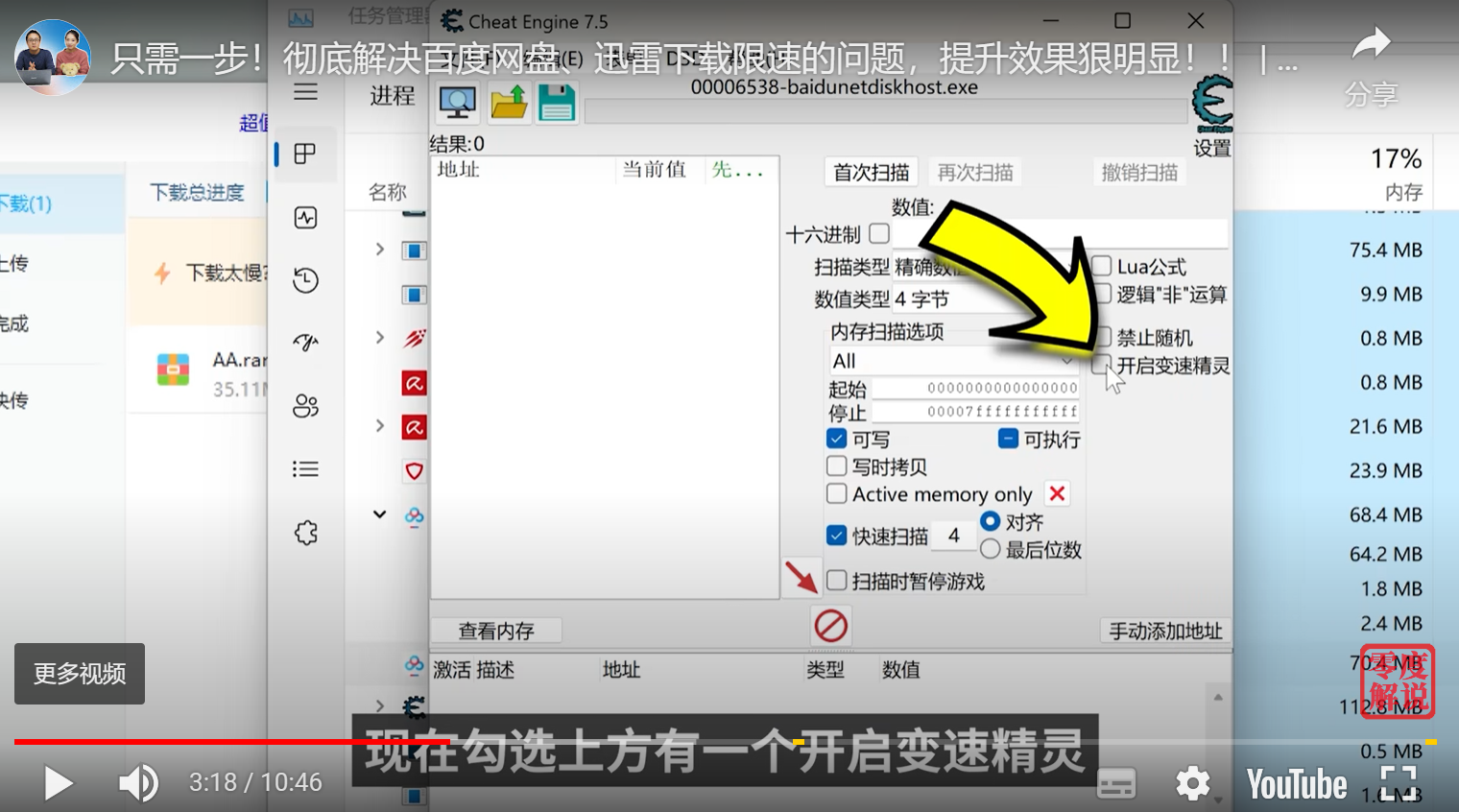Click the red arrow add-to-list icon
Screen dimensions: 1459x812
click(x=801, y=577)
